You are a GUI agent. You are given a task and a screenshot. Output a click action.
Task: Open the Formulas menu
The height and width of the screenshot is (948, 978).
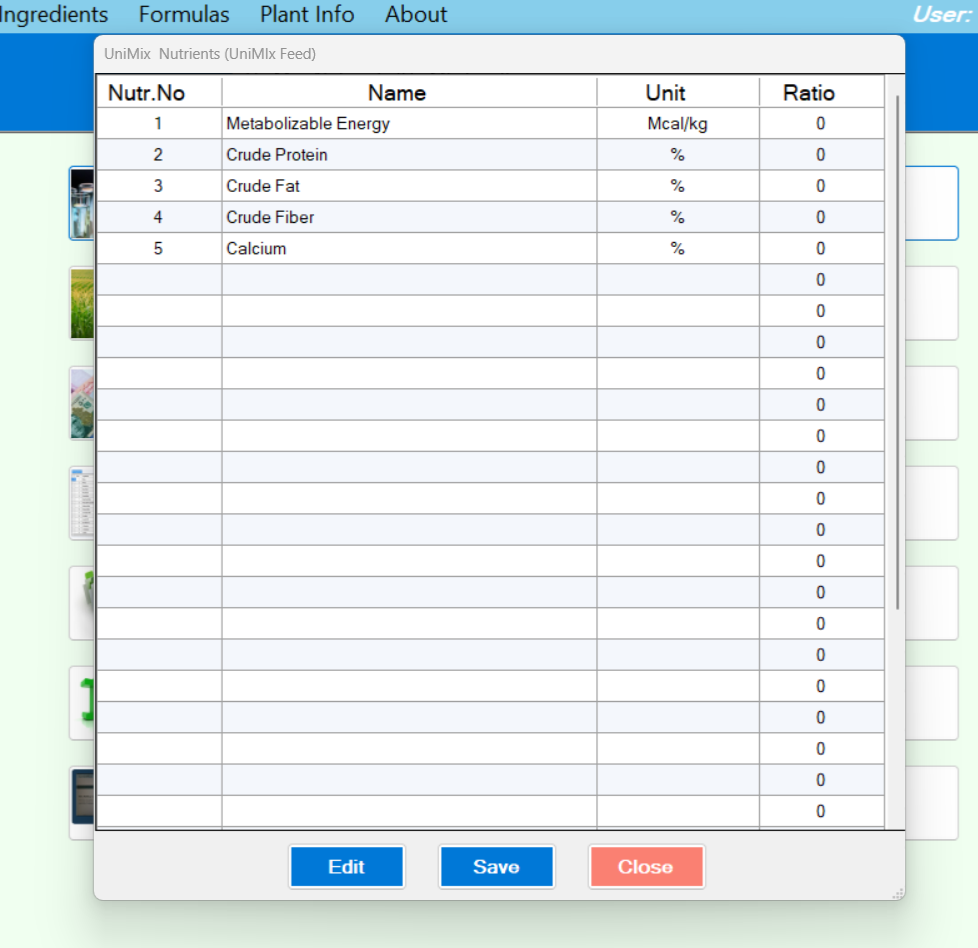[184, 15]
